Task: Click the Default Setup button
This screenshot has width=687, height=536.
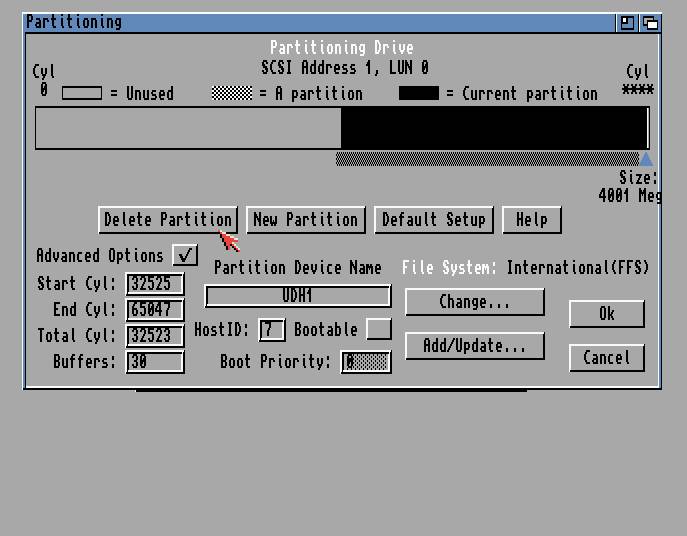Action: [433, 220]
